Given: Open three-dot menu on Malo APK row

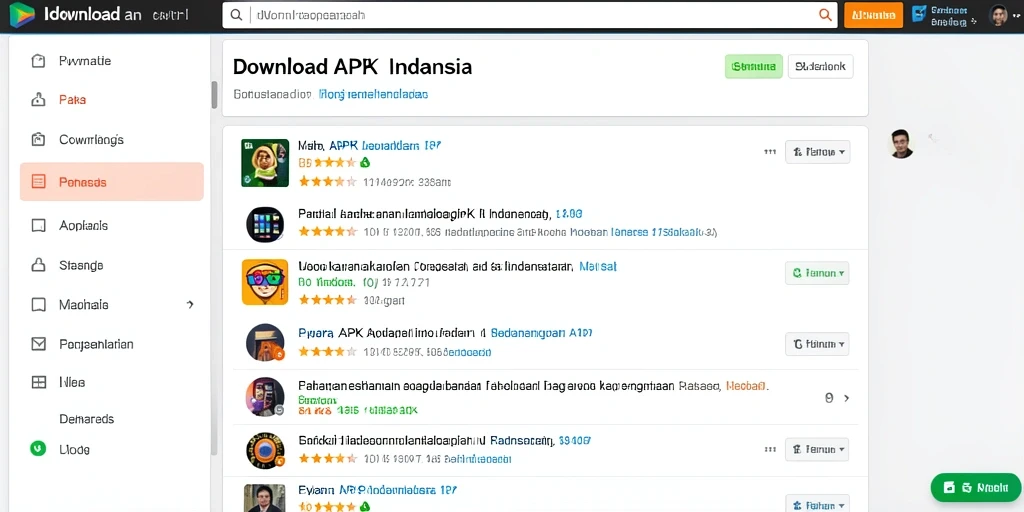Looking at the screenshot, I should [770, 152].
